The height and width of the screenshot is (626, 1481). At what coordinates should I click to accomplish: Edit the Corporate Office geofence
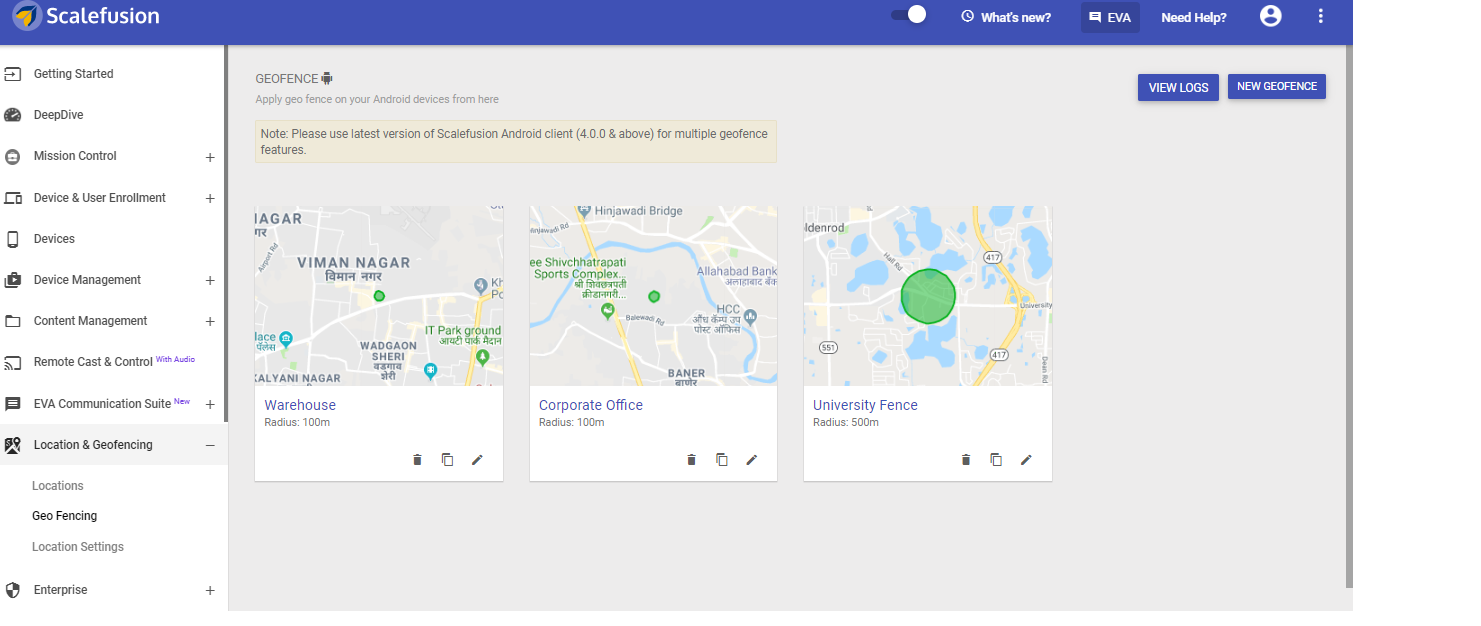coord(751,460)
